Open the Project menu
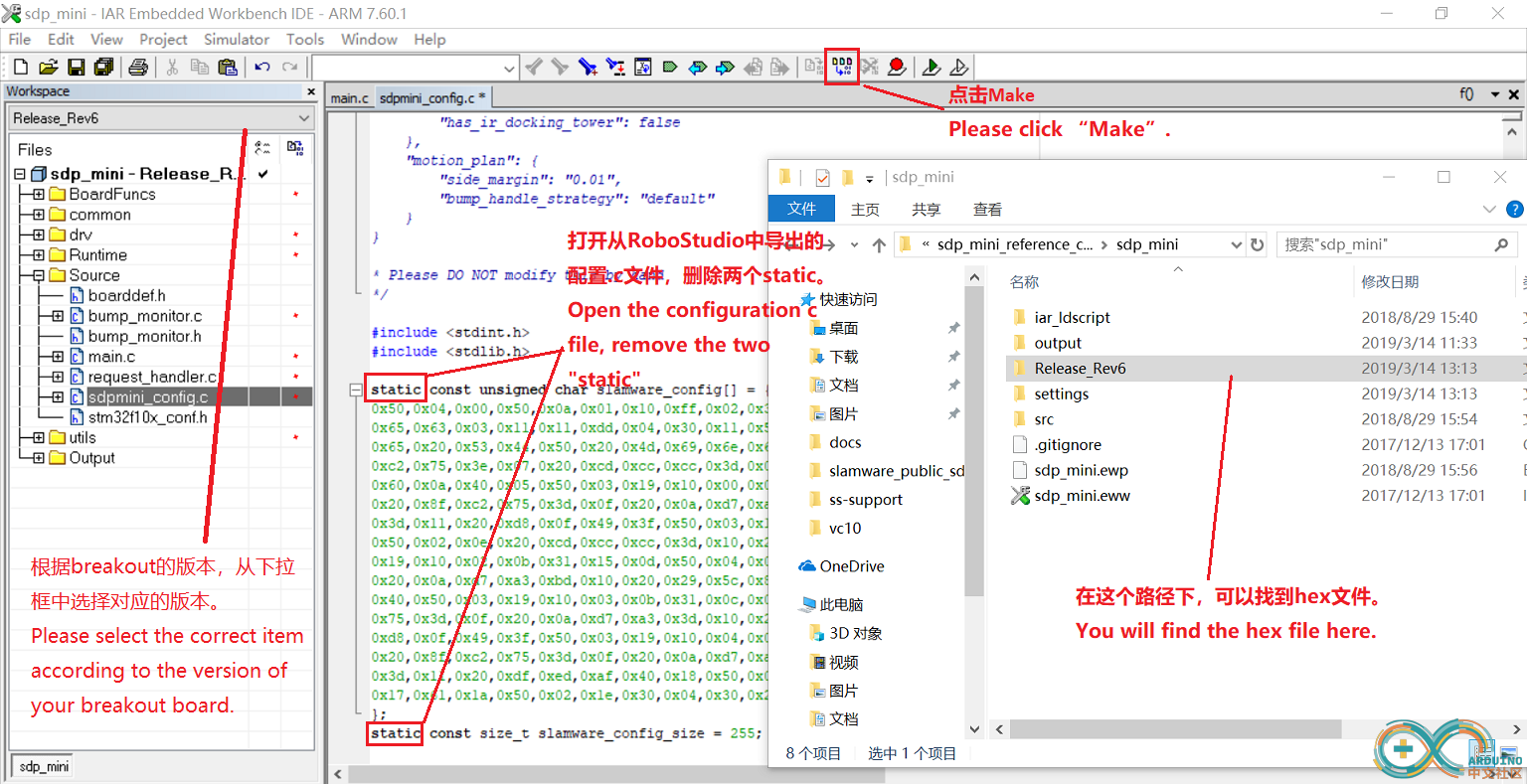1527x784 pixels. [163, 40]
